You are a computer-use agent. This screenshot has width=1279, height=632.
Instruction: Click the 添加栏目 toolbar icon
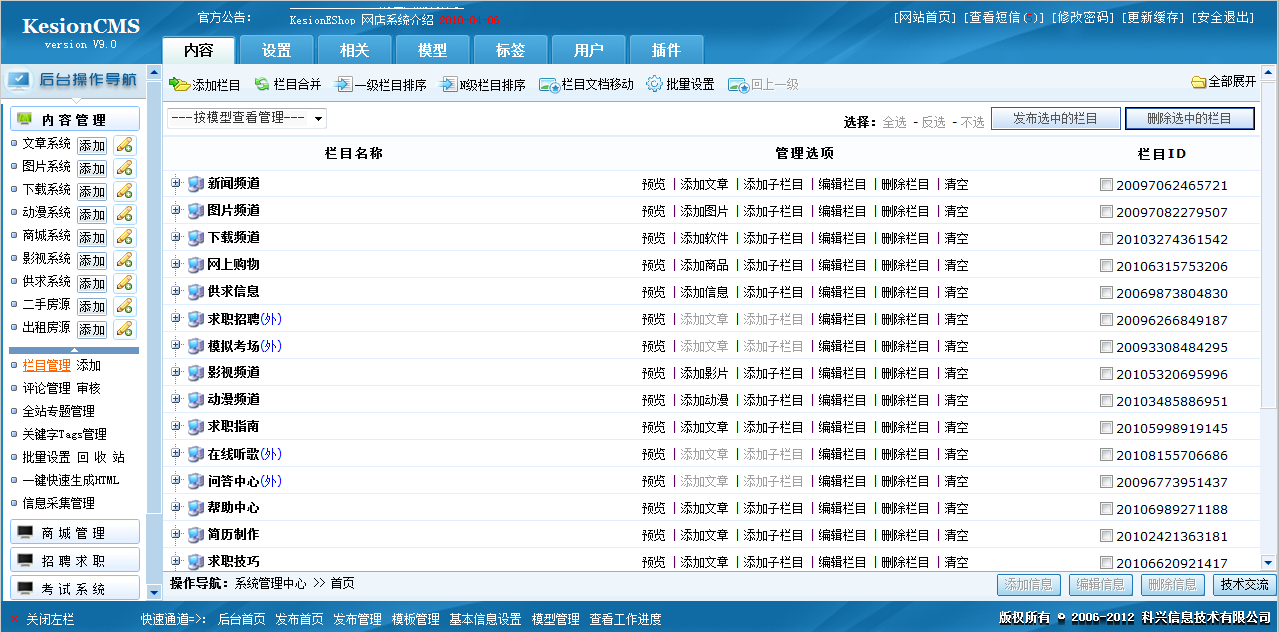tap(179, 85)
